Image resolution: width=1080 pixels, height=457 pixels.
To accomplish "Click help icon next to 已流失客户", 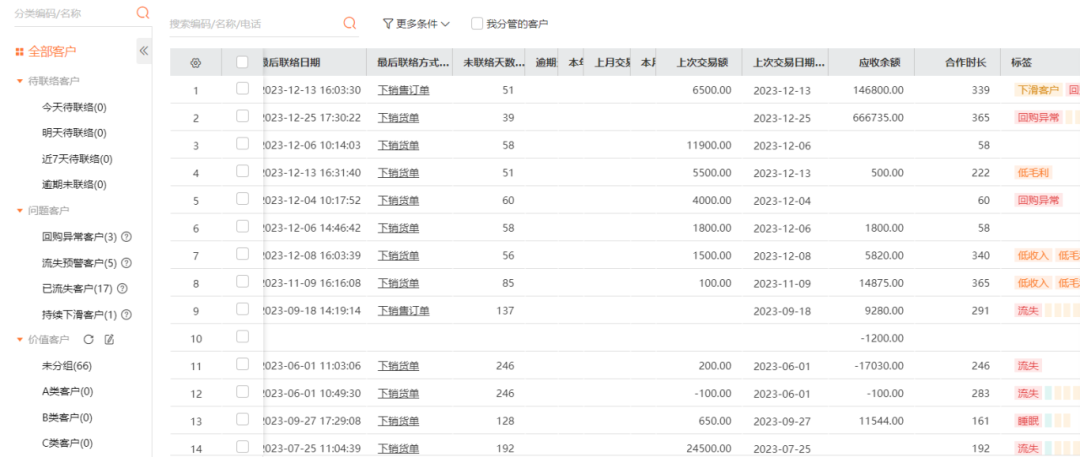I will click(123, 289).
